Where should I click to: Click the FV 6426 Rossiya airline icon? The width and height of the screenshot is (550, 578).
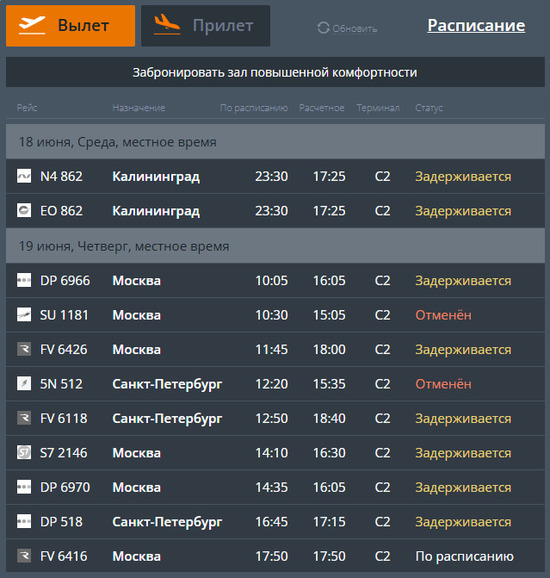tap(24, 349)
